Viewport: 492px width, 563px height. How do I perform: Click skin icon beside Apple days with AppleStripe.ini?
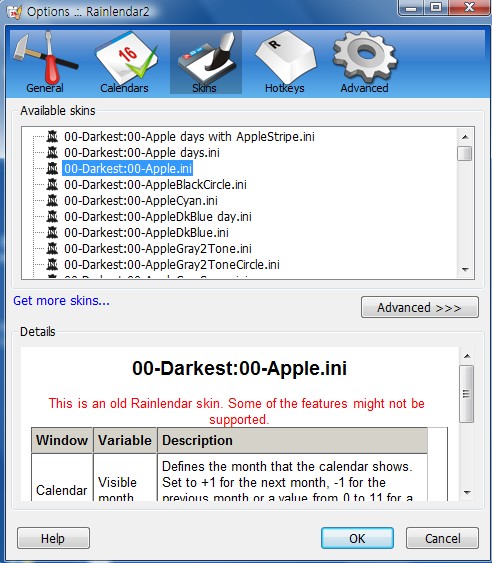pos(52,136)
